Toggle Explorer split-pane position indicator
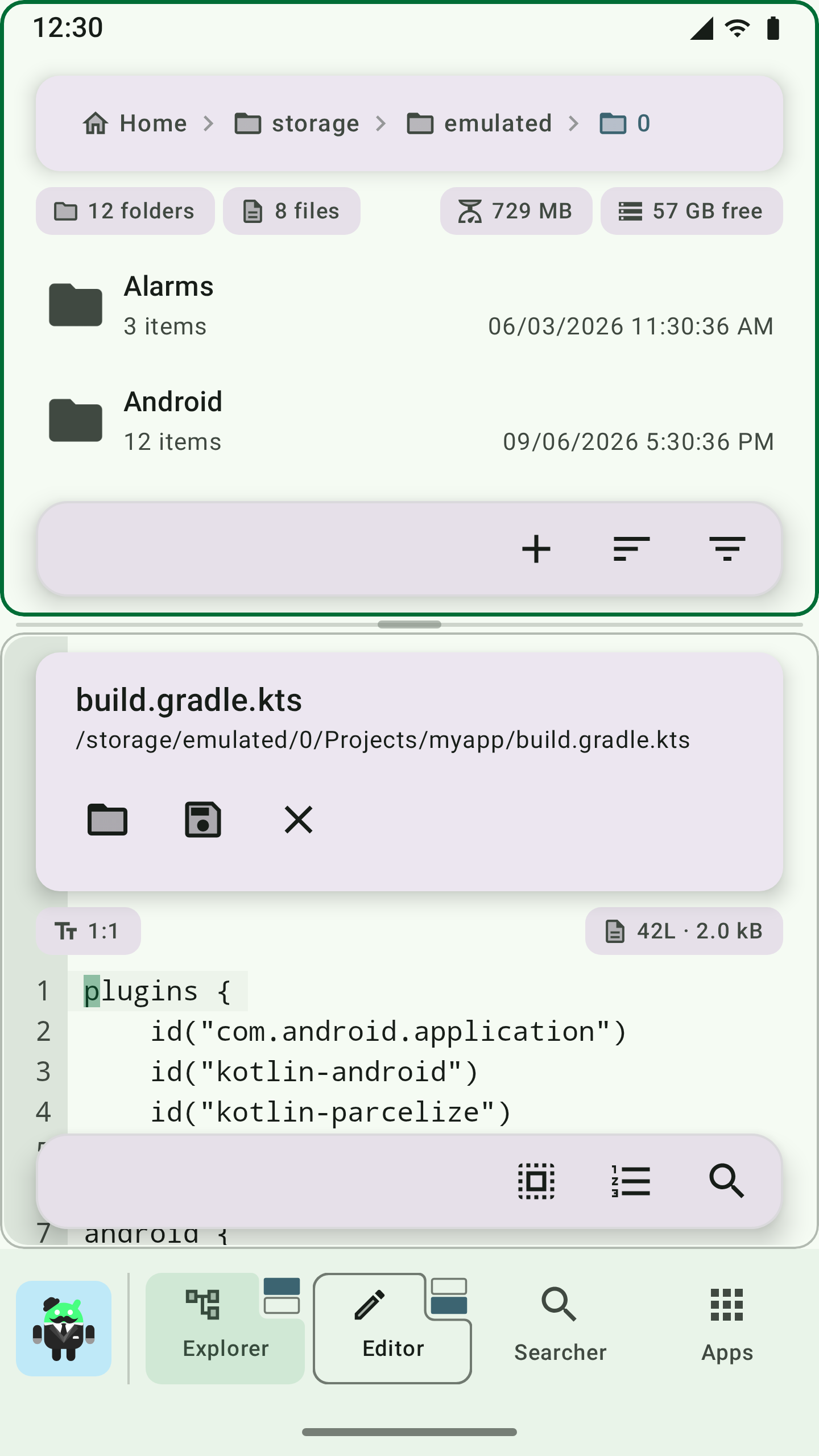 282,1295
